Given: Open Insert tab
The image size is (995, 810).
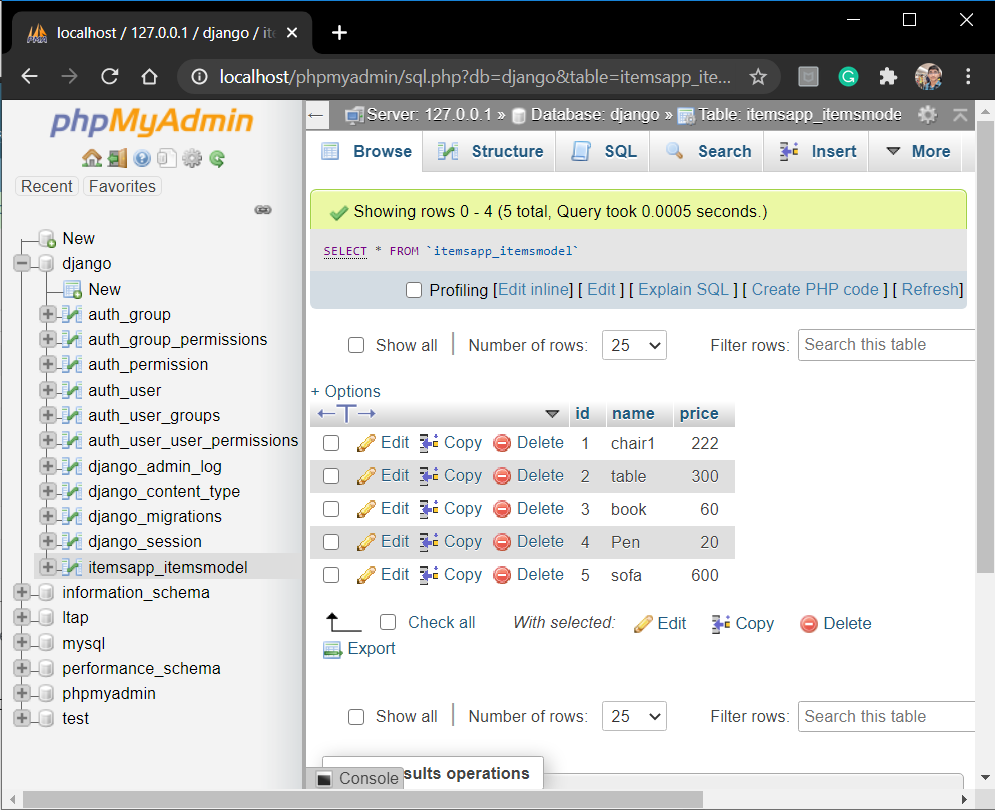Looking at the screenshot, I should (817, 152).
